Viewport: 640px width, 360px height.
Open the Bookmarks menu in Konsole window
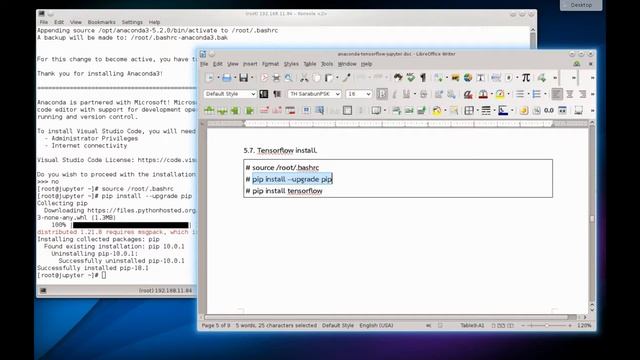click(101, 22)
